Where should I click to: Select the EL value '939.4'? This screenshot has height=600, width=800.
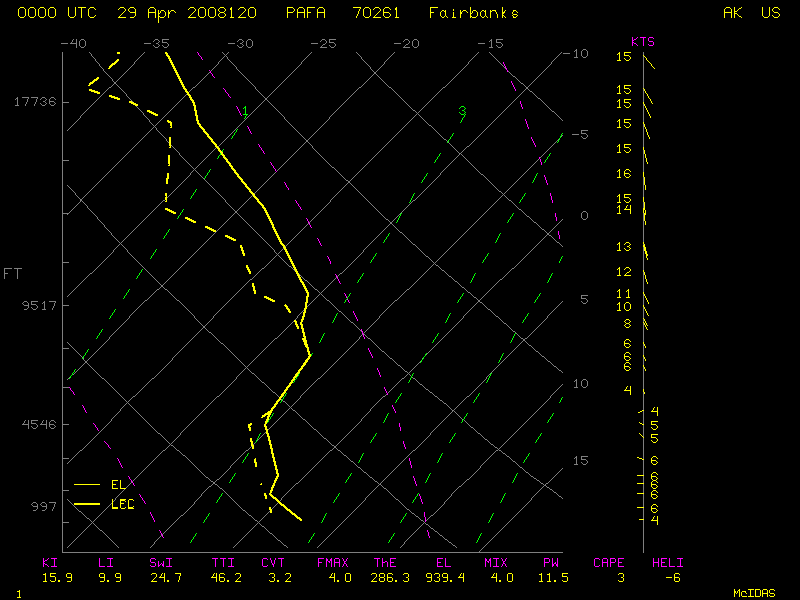coord(445,578)
